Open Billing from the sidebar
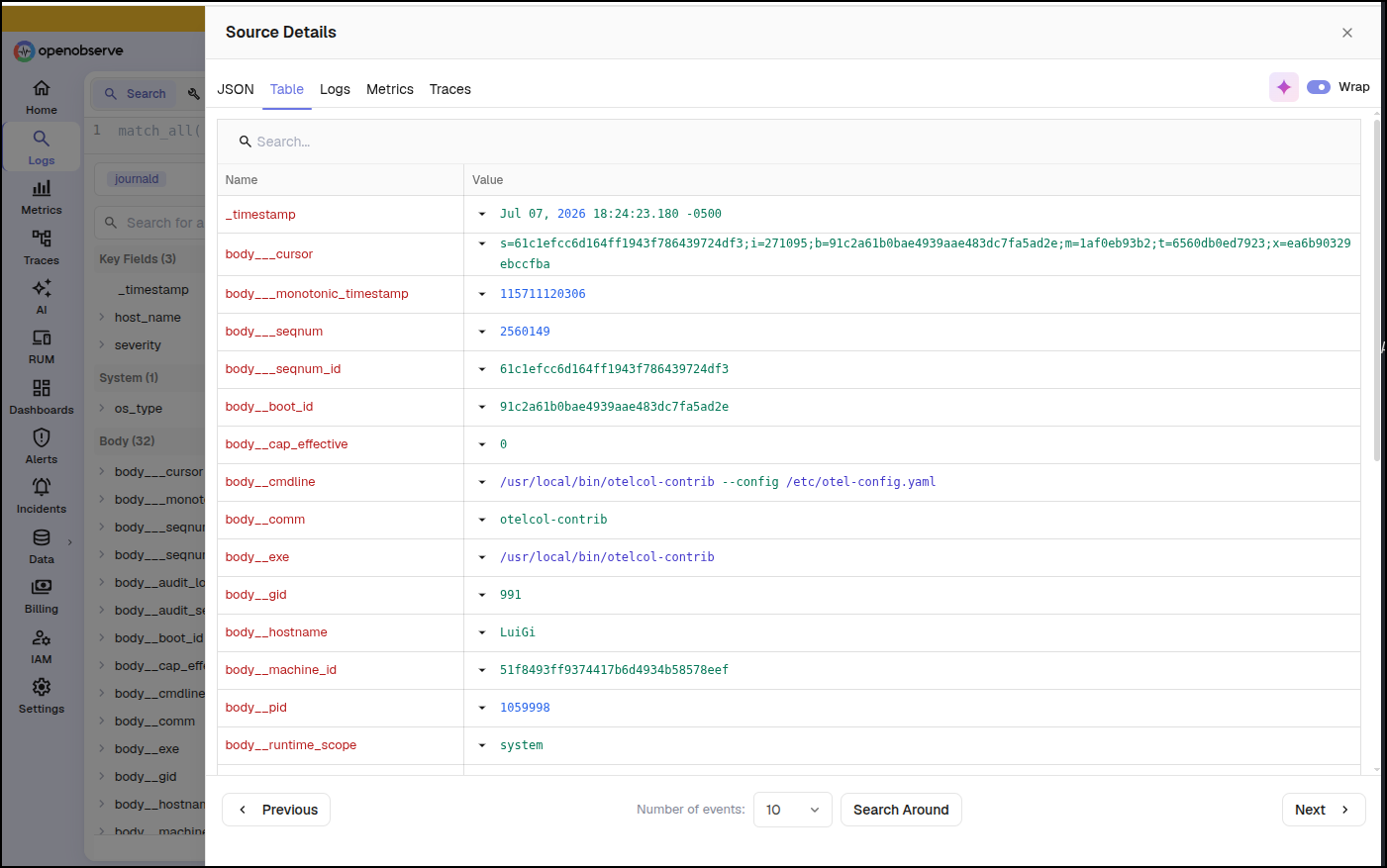The height and width of the screenshot is (868, 1387). [42, 596]
